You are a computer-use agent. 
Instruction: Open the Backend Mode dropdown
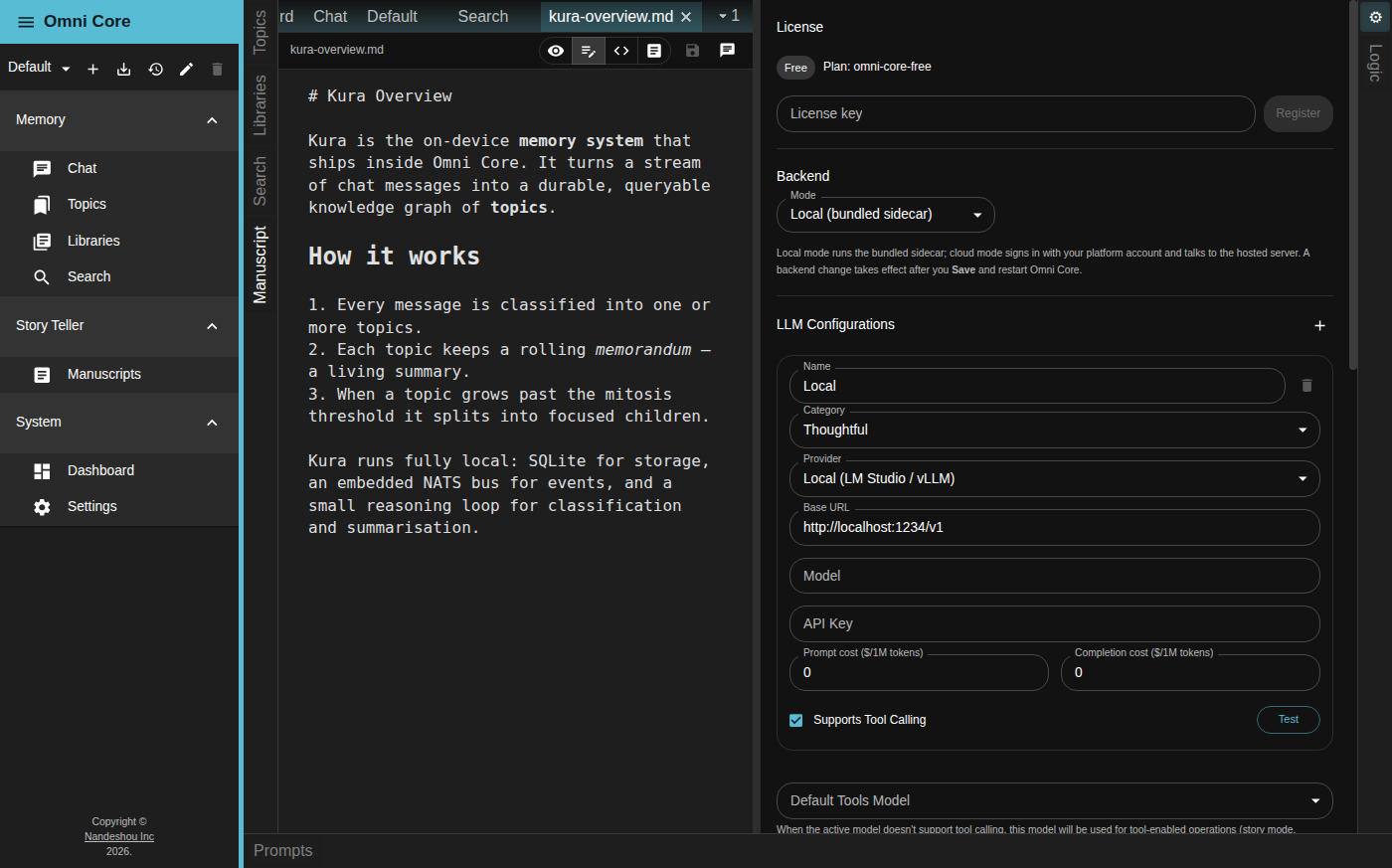(886, 215)
